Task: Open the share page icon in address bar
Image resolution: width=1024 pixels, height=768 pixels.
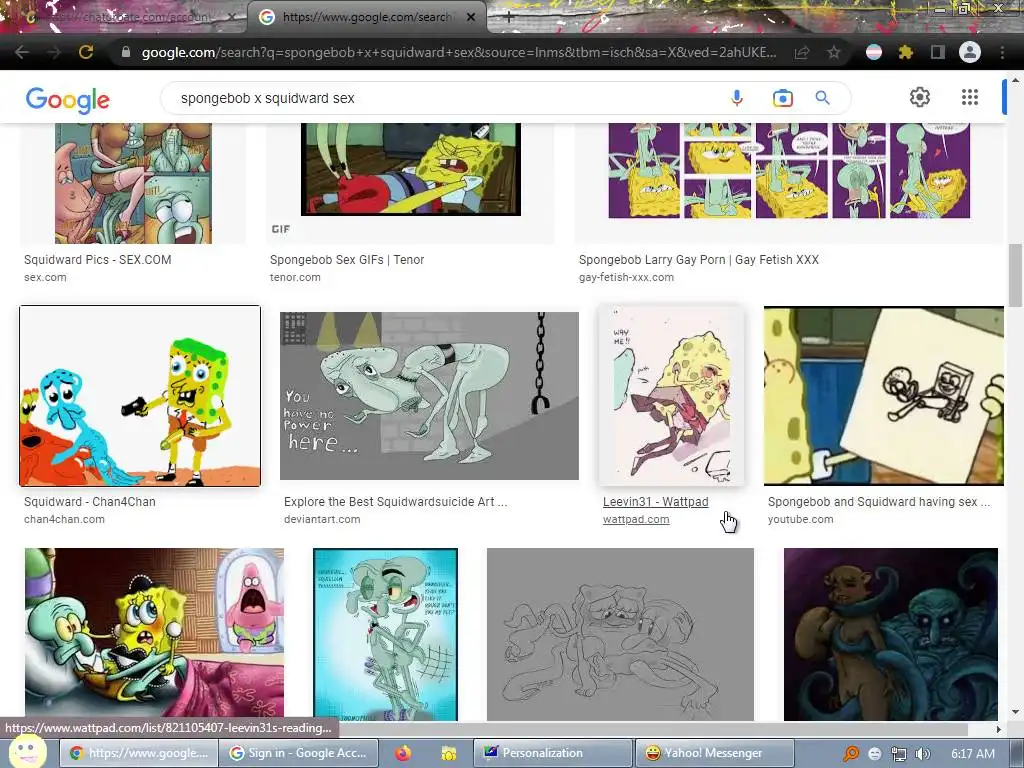Action: click(802, 52)
